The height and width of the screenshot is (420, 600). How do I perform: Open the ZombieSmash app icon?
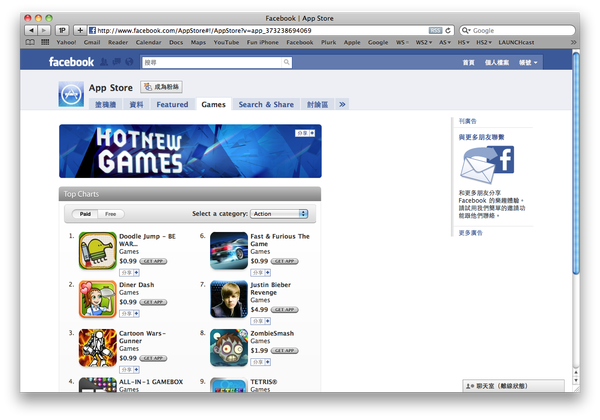coord(229,348)
